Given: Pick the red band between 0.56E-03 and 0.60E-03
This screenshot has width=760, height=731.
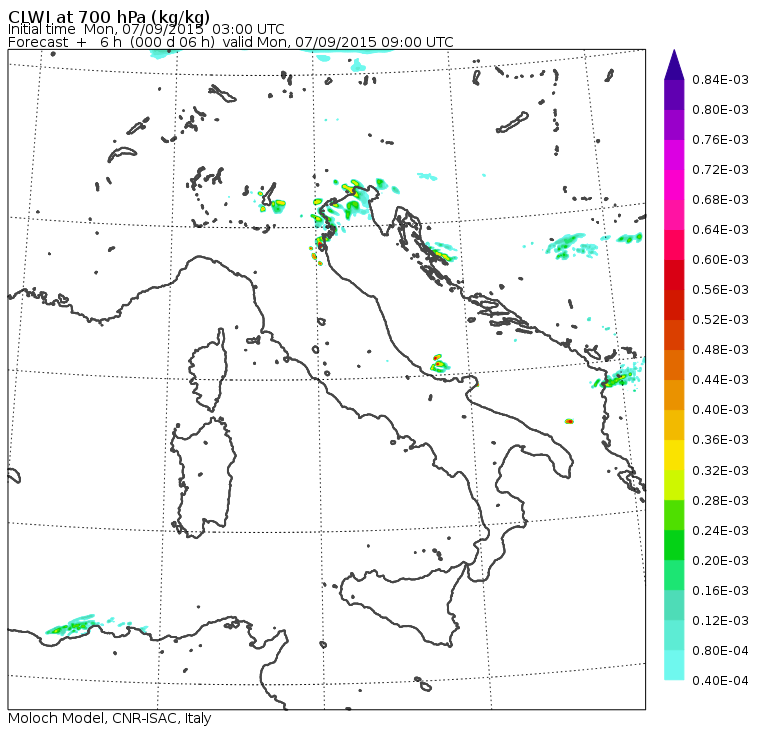Looking at the screenshot, I should coord(674,275).
